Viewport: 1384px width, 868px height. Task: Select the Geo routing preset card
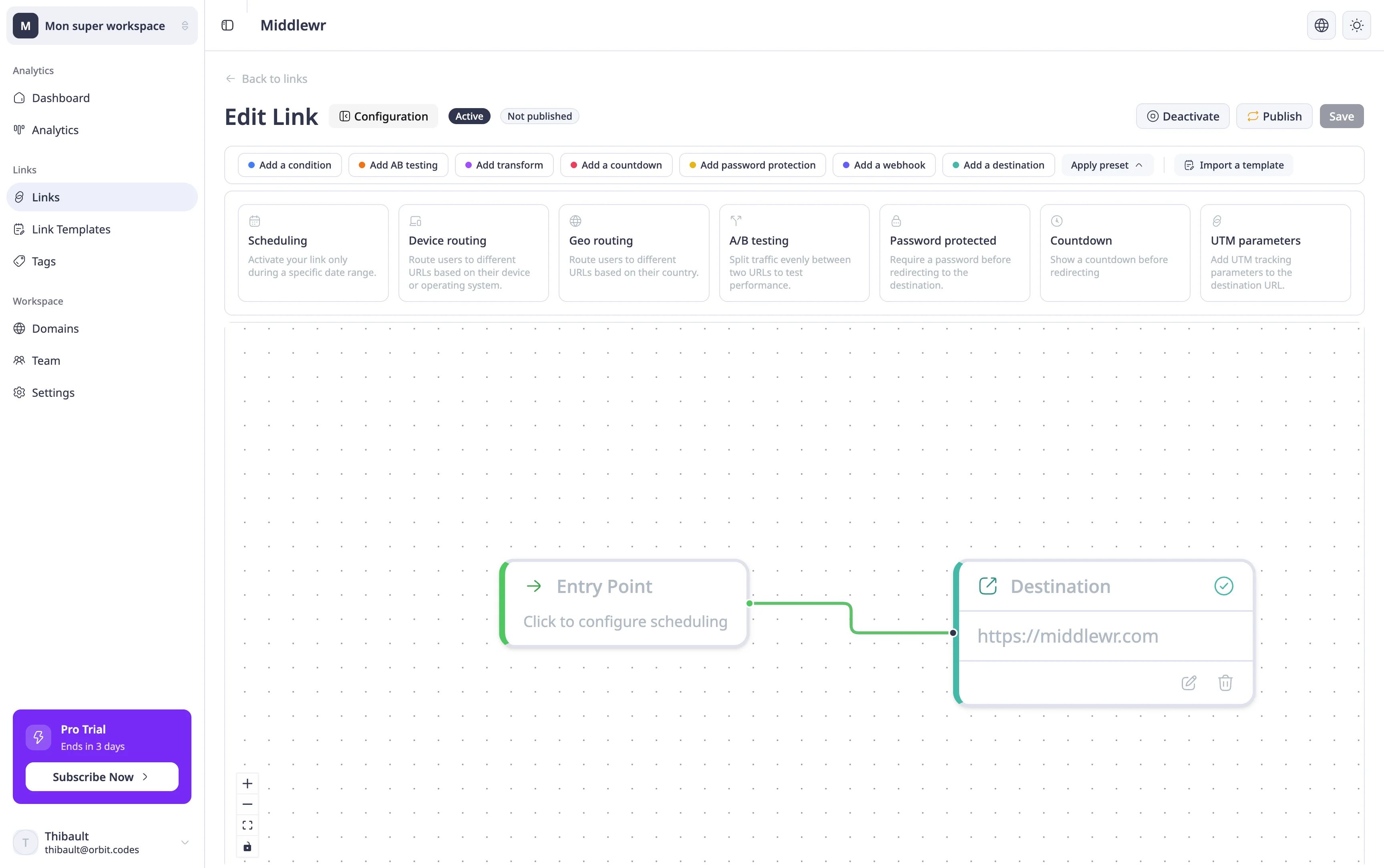(634, 253)
